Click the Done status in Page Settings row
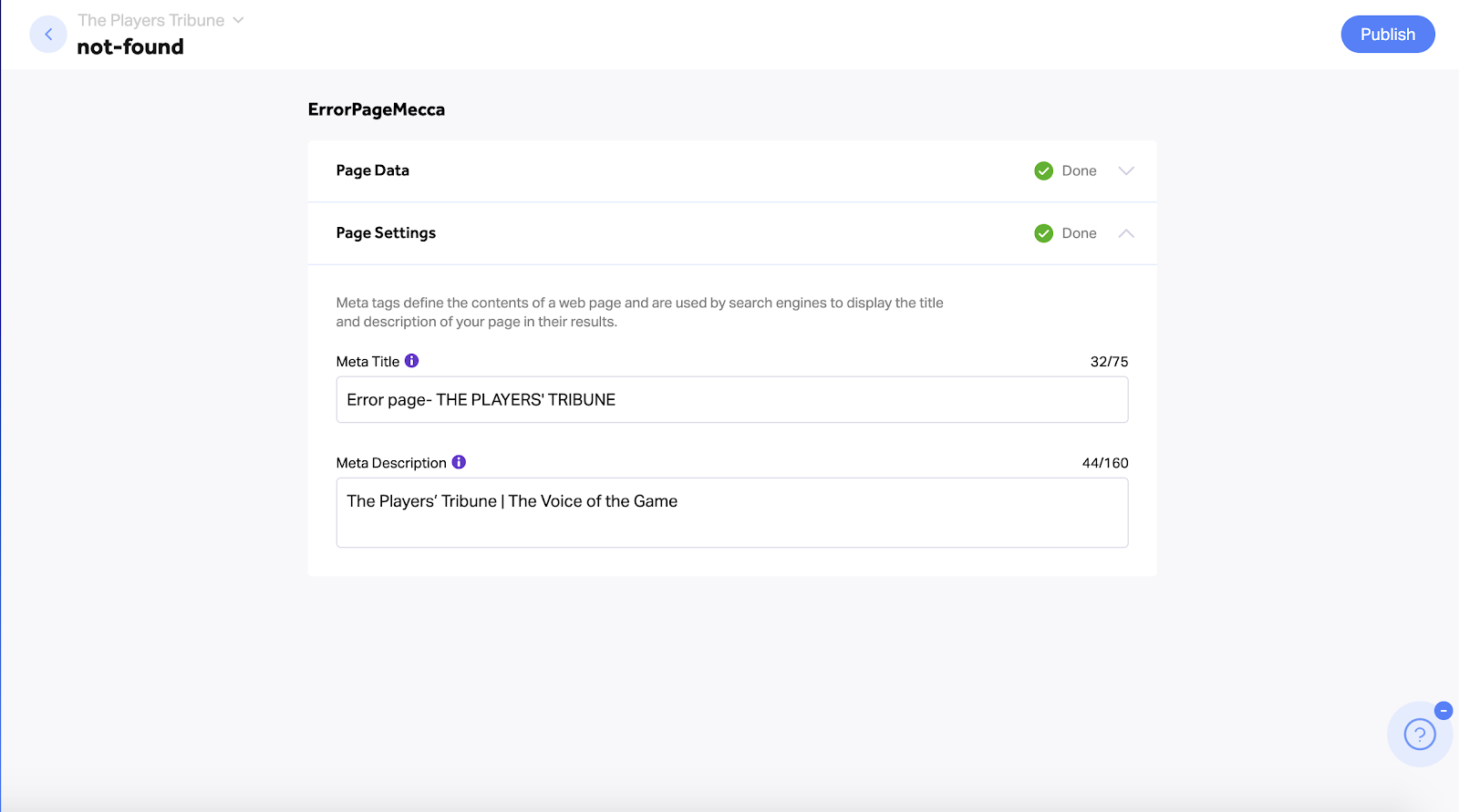The height and width of the screenshot is (812, 1459). coord(1080,233)
